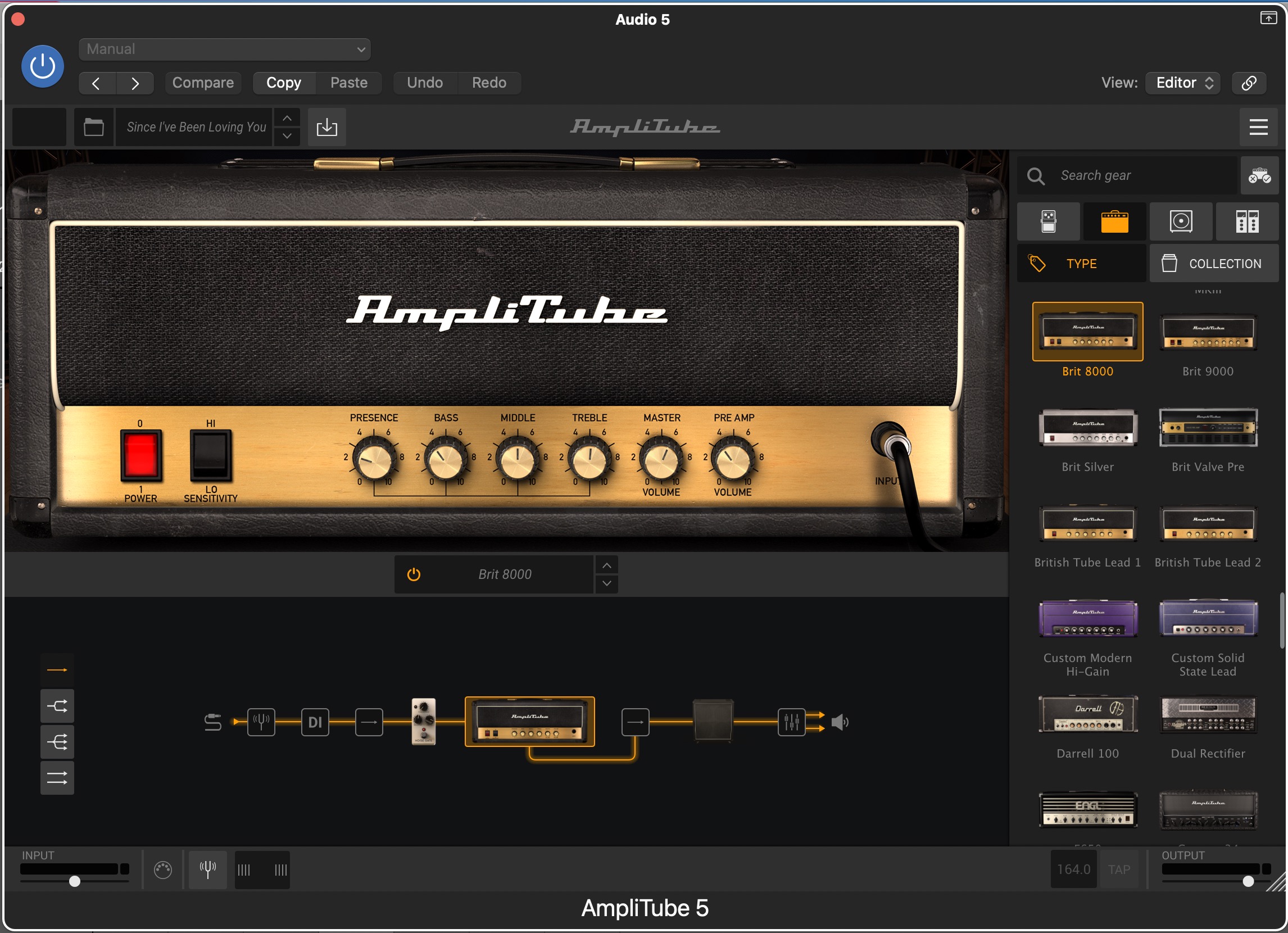Click the input S source icon in chain
The width and height of the screenshot is (1288, 933).
(213, 722)
